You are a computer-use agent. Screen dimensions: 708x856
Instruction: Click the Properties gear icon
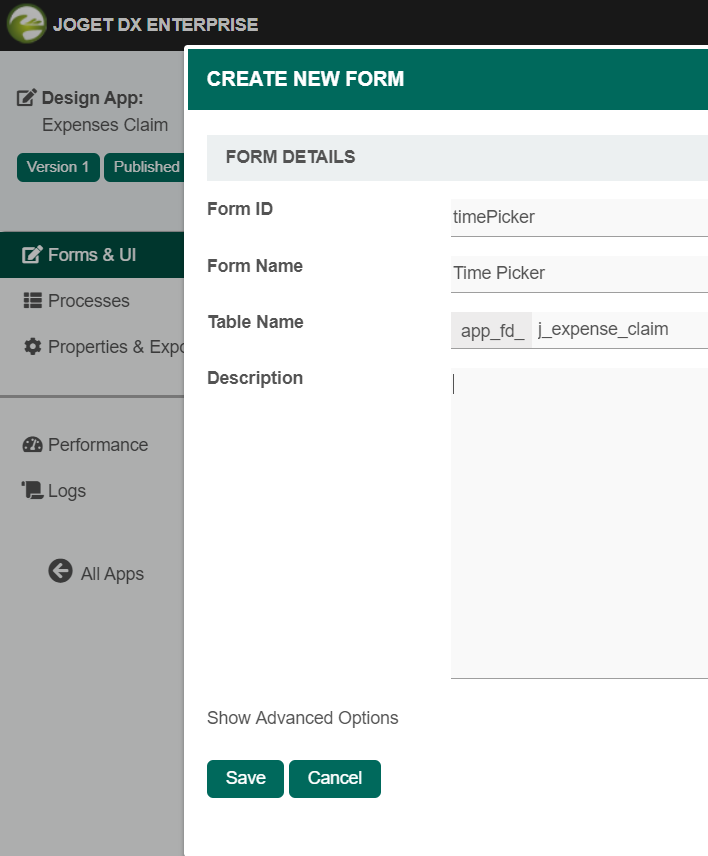coord(33,346)
